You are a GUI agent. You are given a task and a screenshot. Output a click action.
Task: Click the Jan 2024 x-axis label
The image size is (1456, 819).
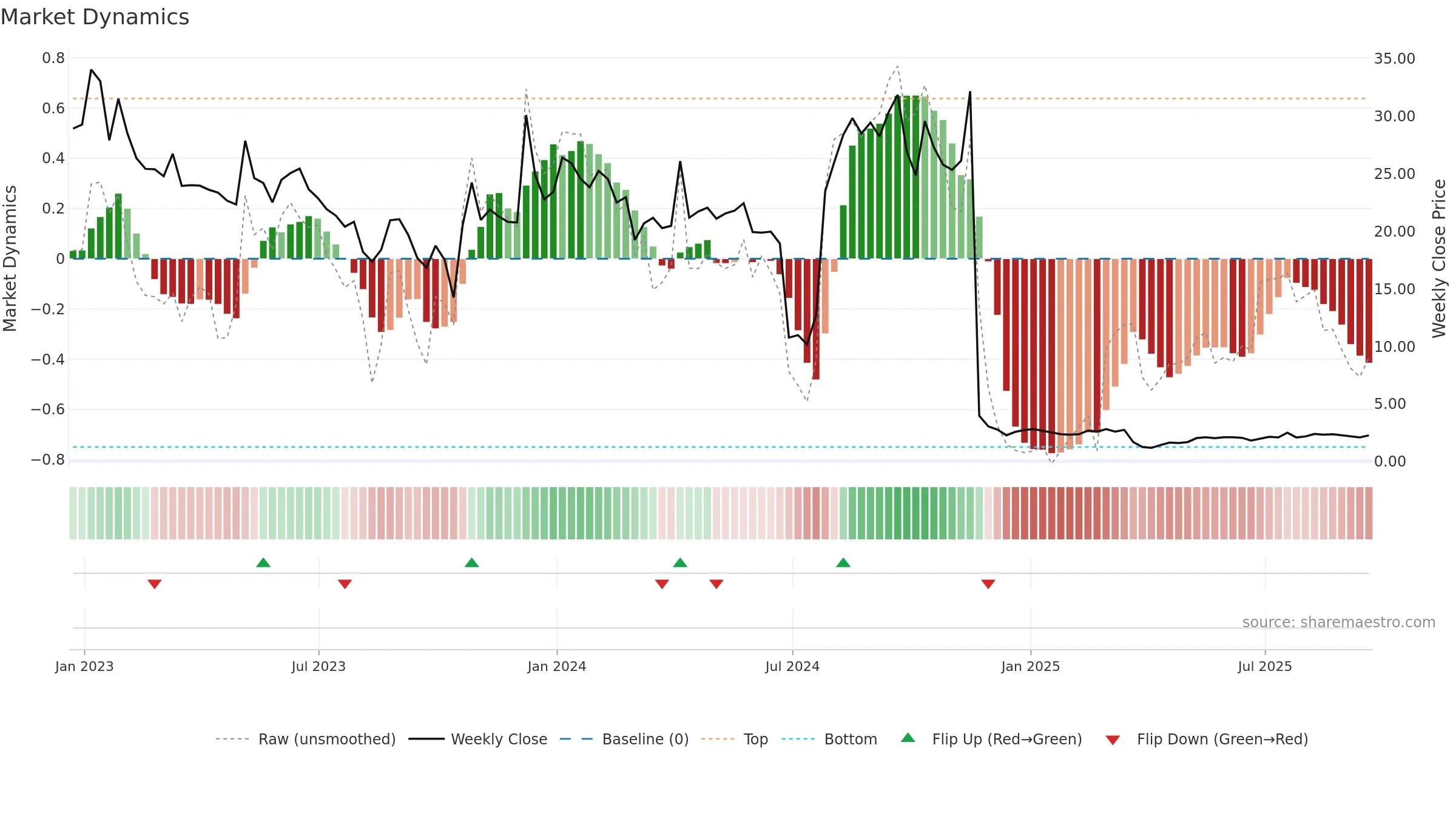click(x=557, y=666)
